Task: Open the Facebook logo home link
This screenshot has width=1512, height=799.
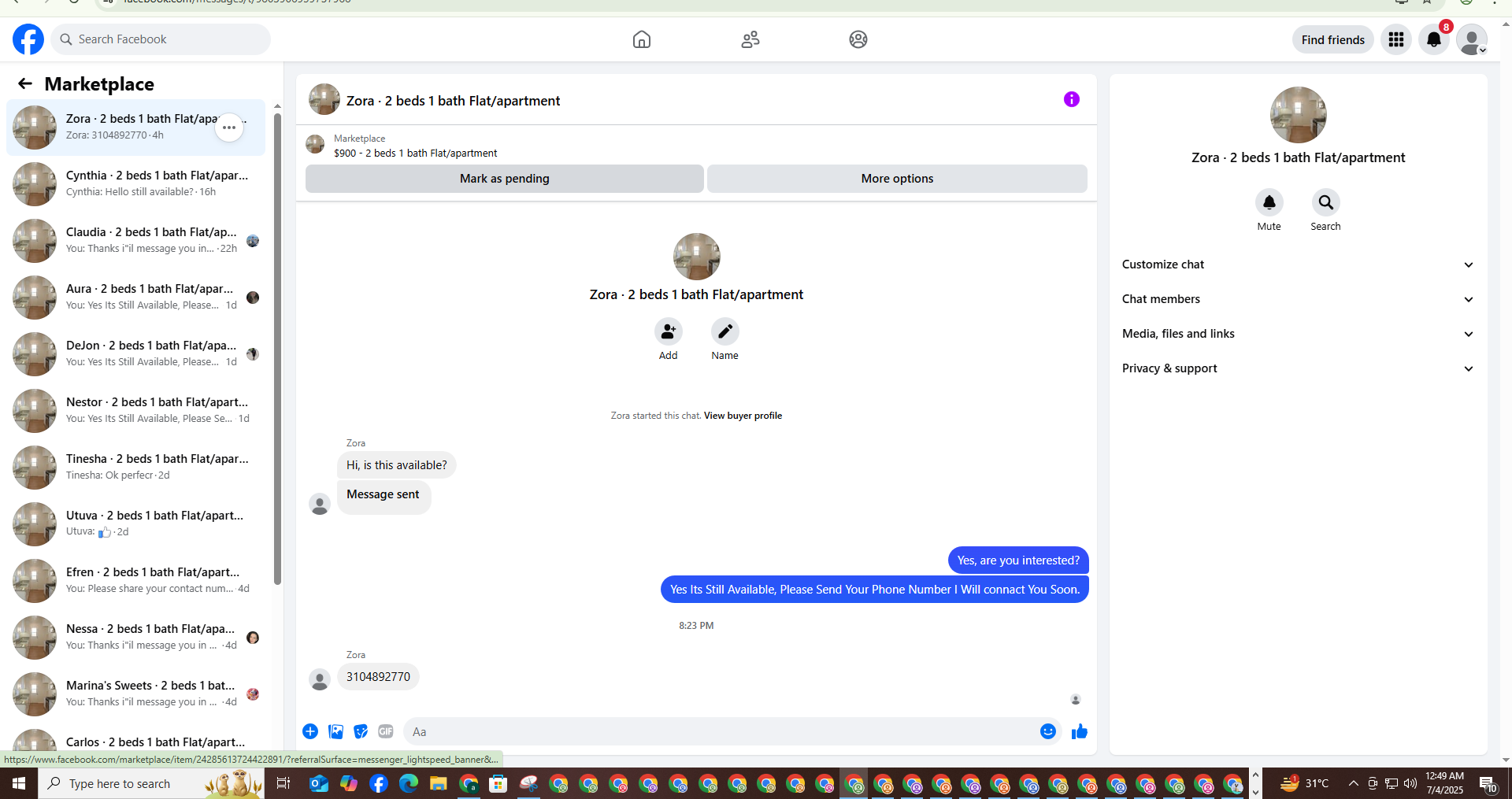Action: tap(28, 39)
